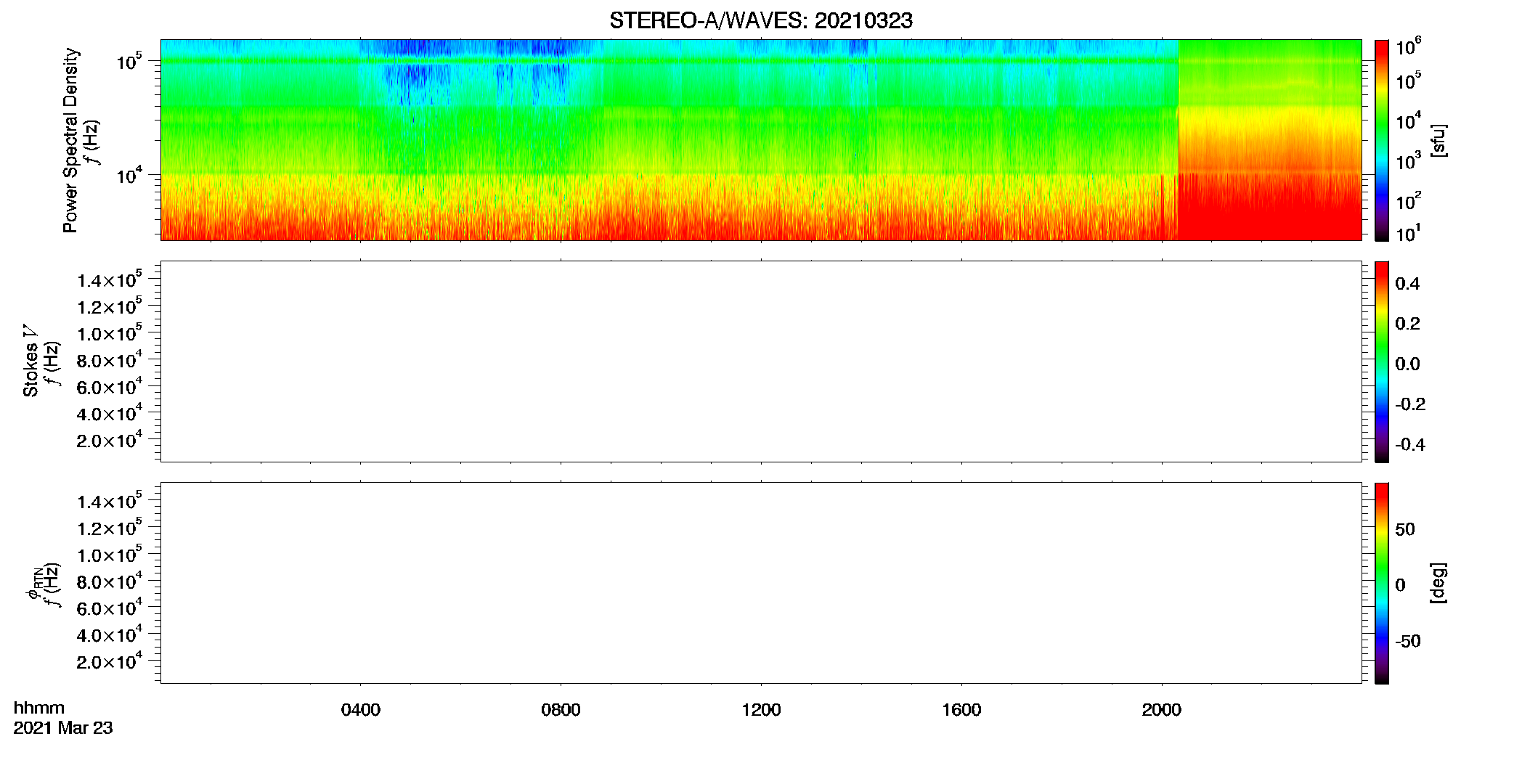
Task: Click the 2000 time axis label
Action: coord(1161,710)
